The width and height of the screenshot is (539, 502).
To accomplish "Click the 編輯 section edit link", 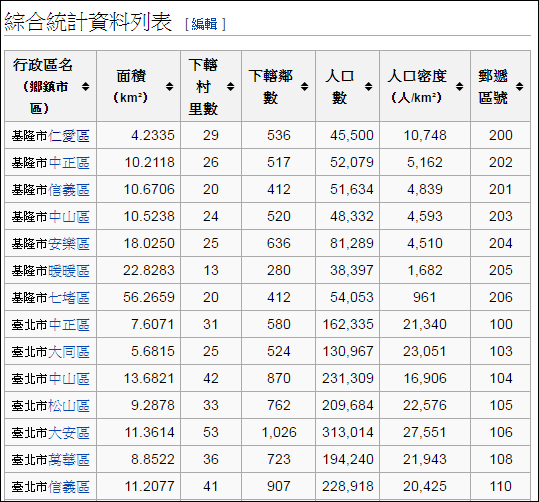I will pos(204,24).
